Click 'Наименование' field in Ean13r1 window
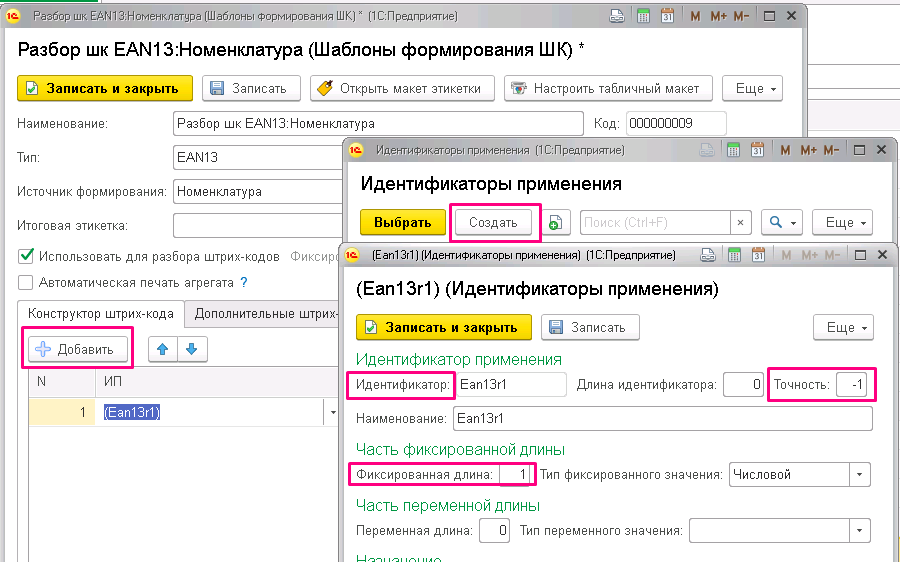 tap(663, 418)
